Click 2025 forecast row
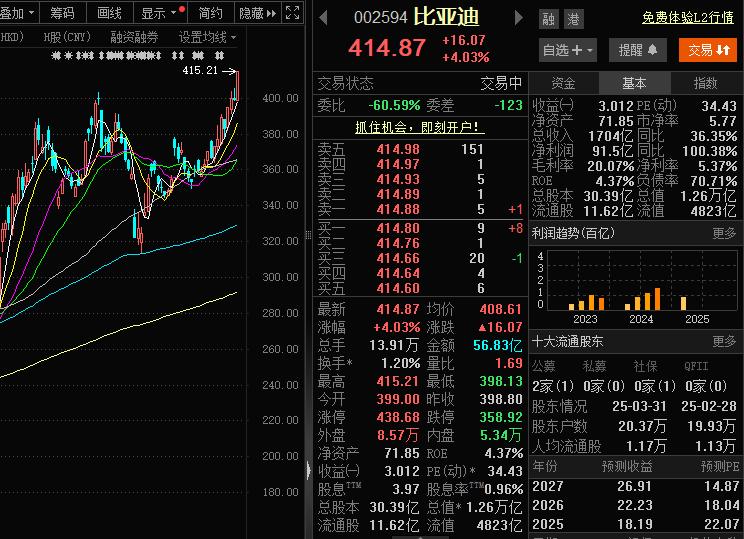The height and width of the screenshot is (539, 744). tap(636, 524)
